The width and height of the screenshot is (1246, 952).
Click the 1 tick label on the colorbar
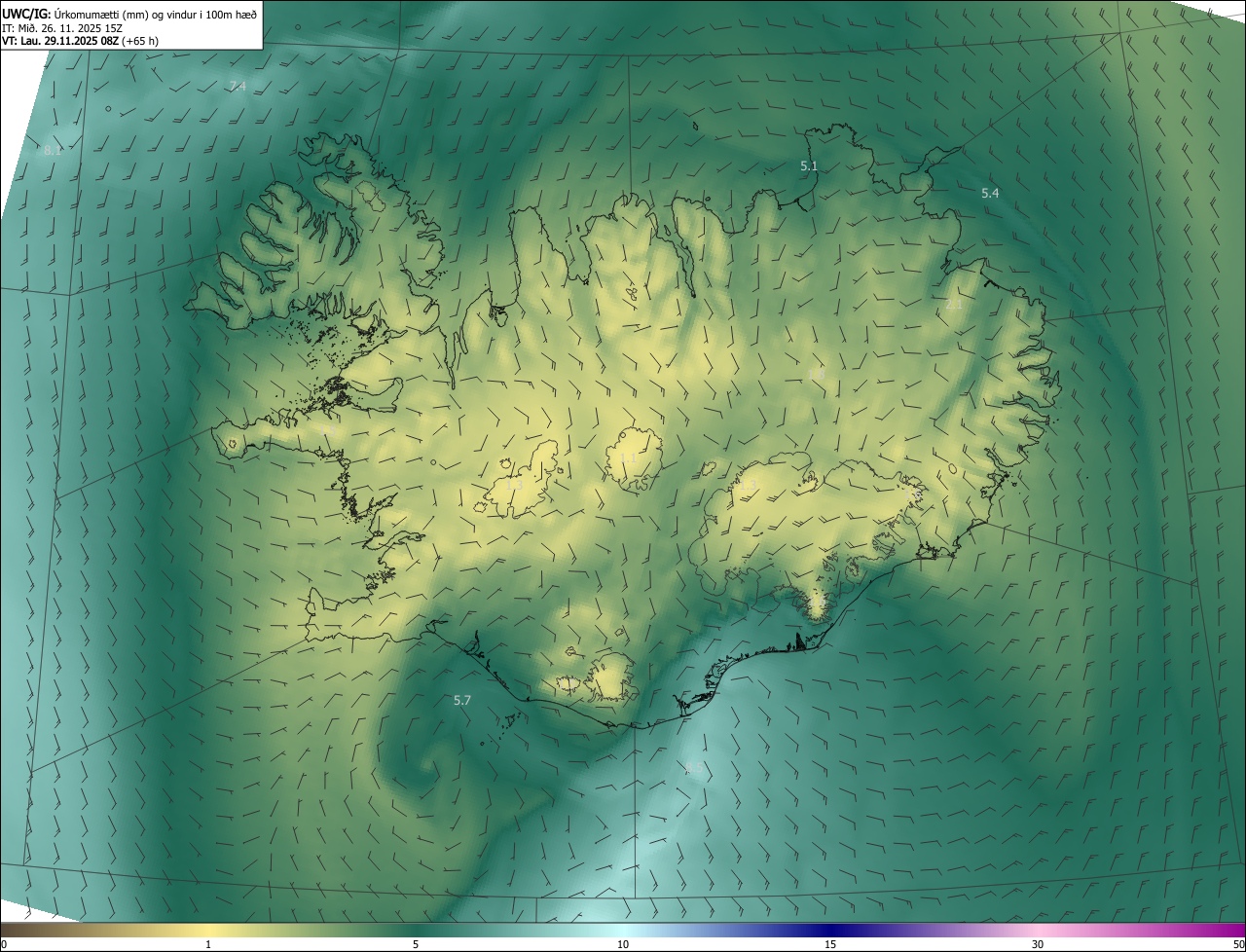[208, 944]
